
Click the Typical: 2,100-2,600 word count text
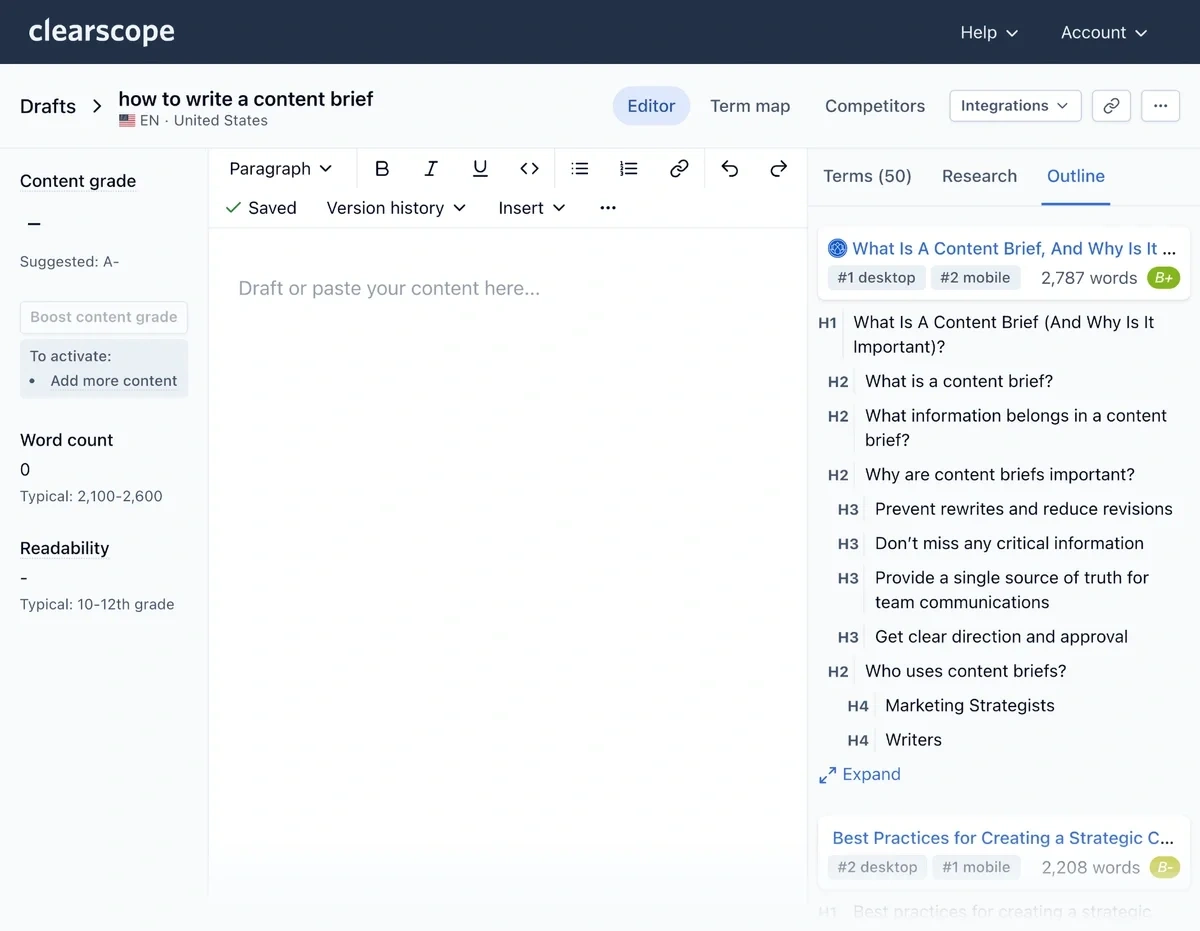[91, 496]
